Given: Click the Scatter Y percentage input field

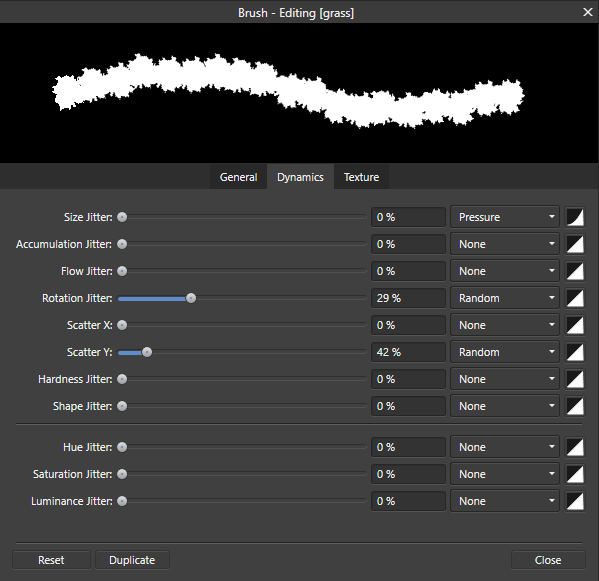Looking at the screenshot, I should coord(408,353).
